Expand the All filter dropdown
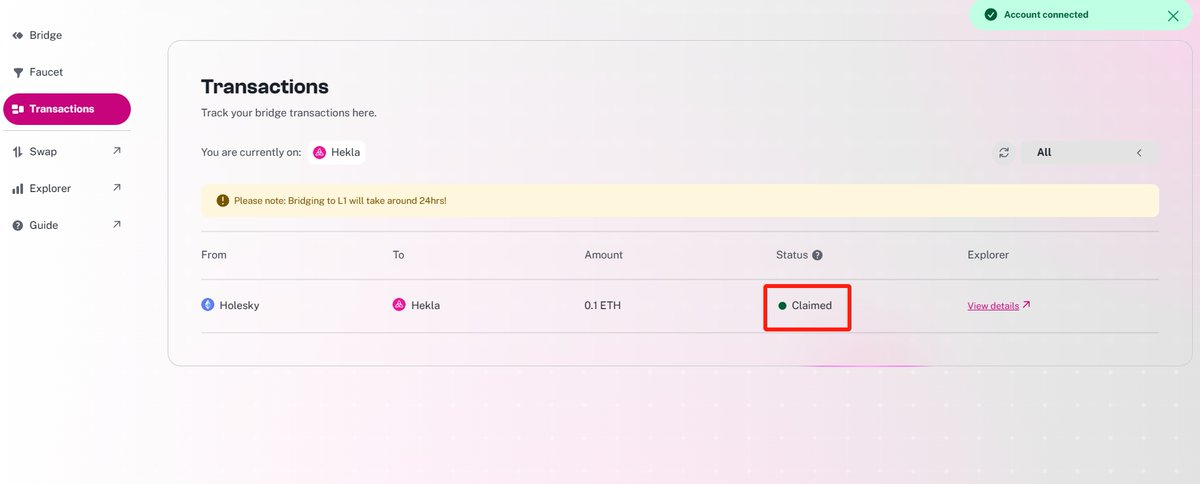The height and width of the screenshot is (484, 1200). click(1089, 153)
